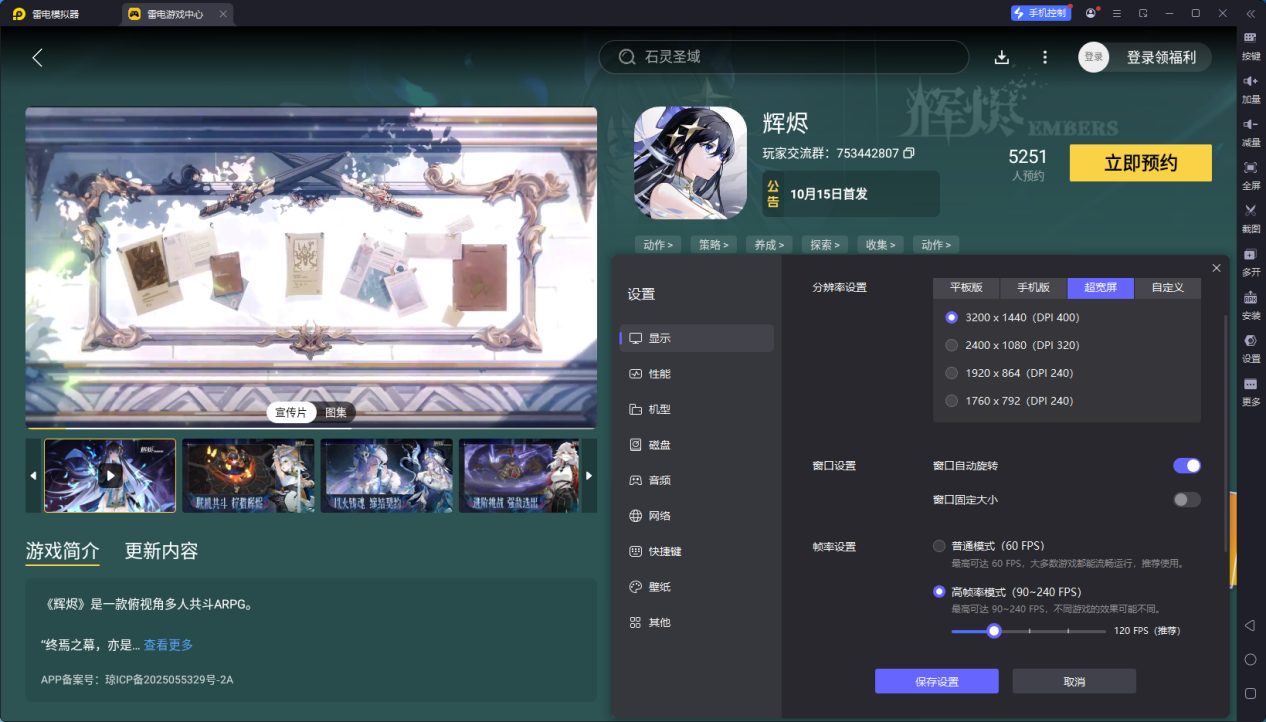
Task: Open the 网络 settings section
Action: point(697,516)
